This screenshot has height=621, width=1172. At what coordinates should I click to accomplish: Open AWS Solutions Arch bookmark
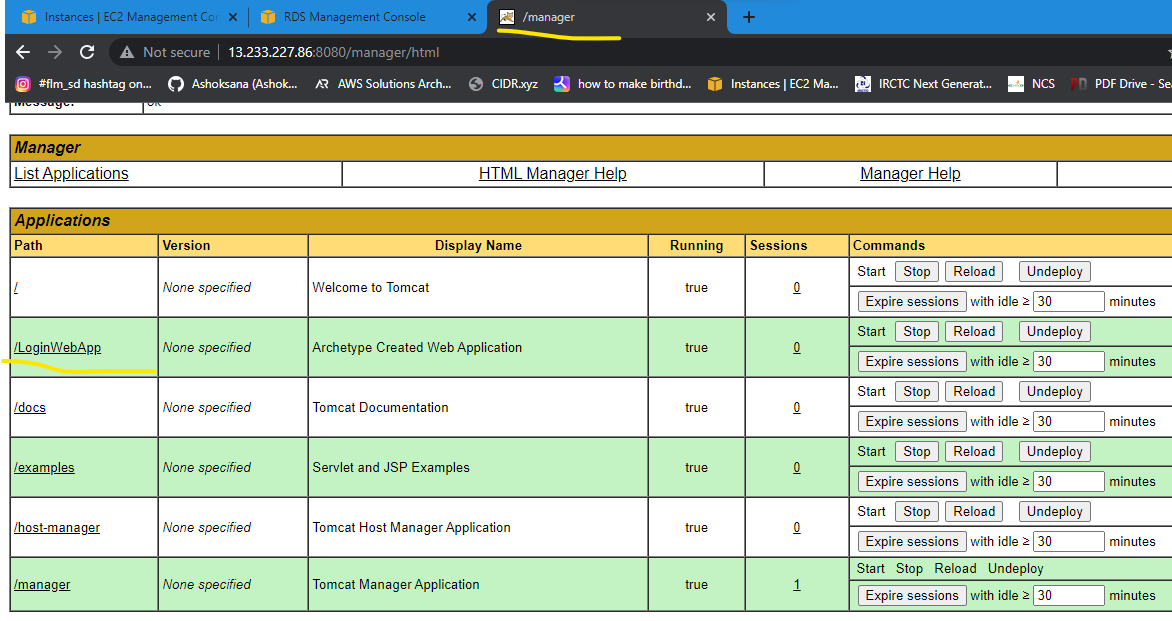[x=383, y=84]
